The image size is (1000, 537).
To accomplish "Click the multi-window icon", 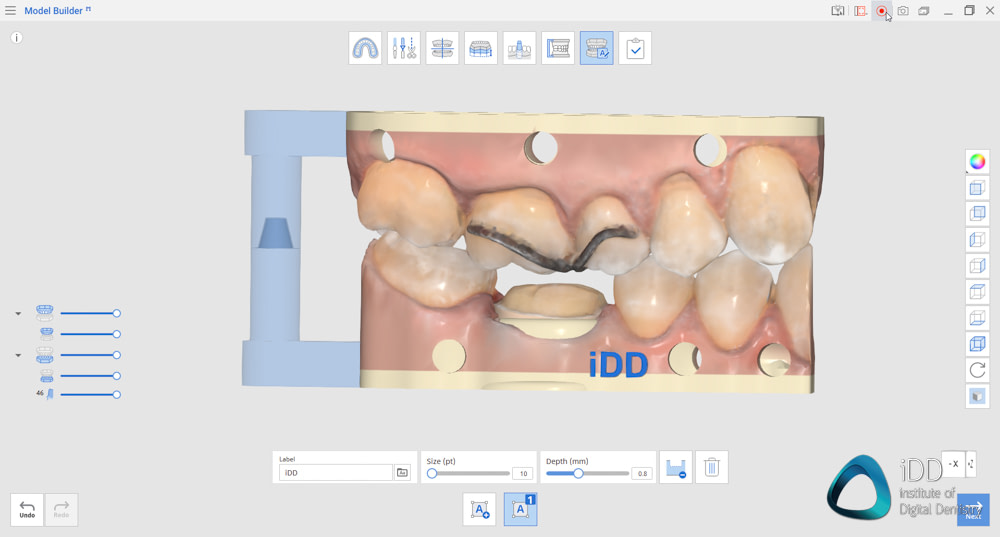I will click(924, 11).
